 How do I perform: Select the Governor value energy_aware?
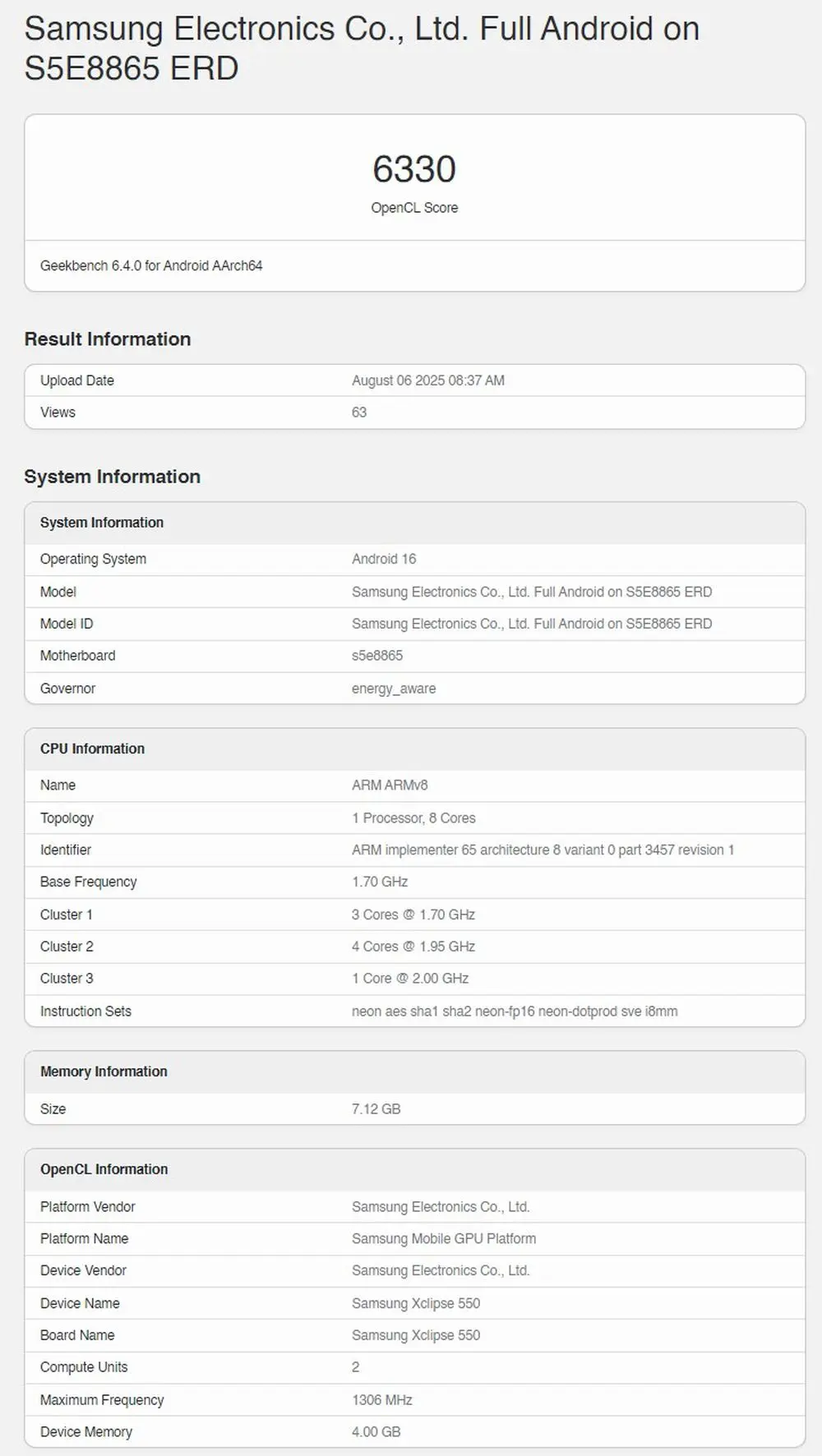tap(394, 689)
